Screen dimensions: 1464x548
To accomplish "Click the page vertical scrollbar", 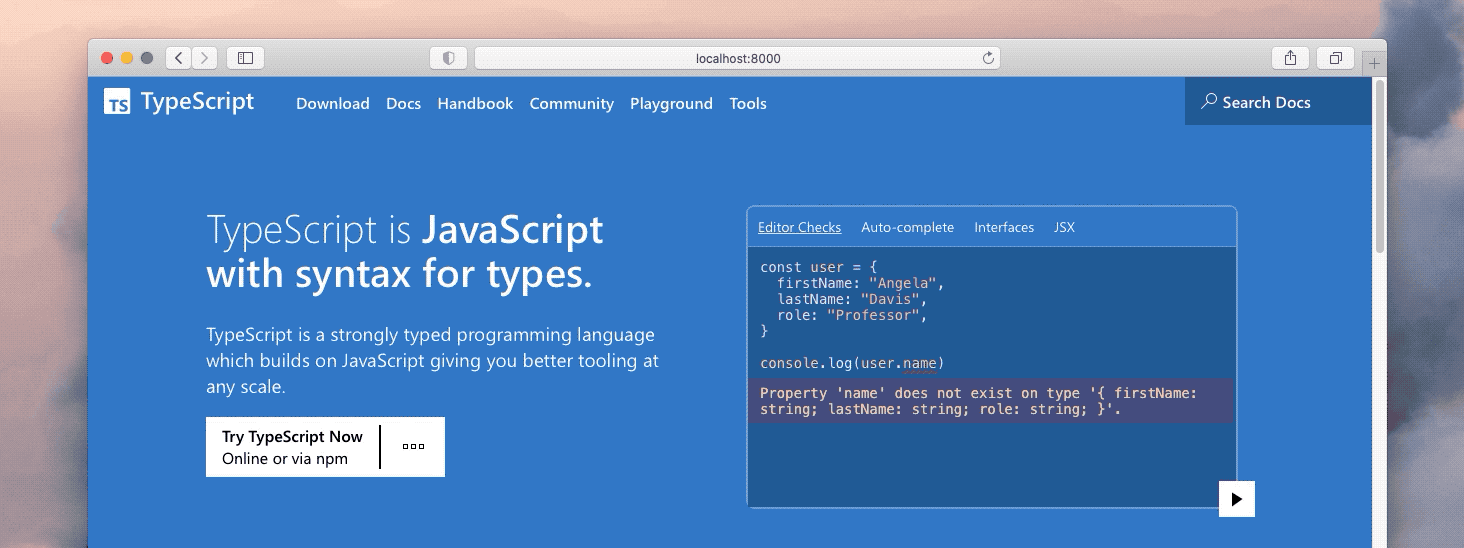I will (1380, 166).
